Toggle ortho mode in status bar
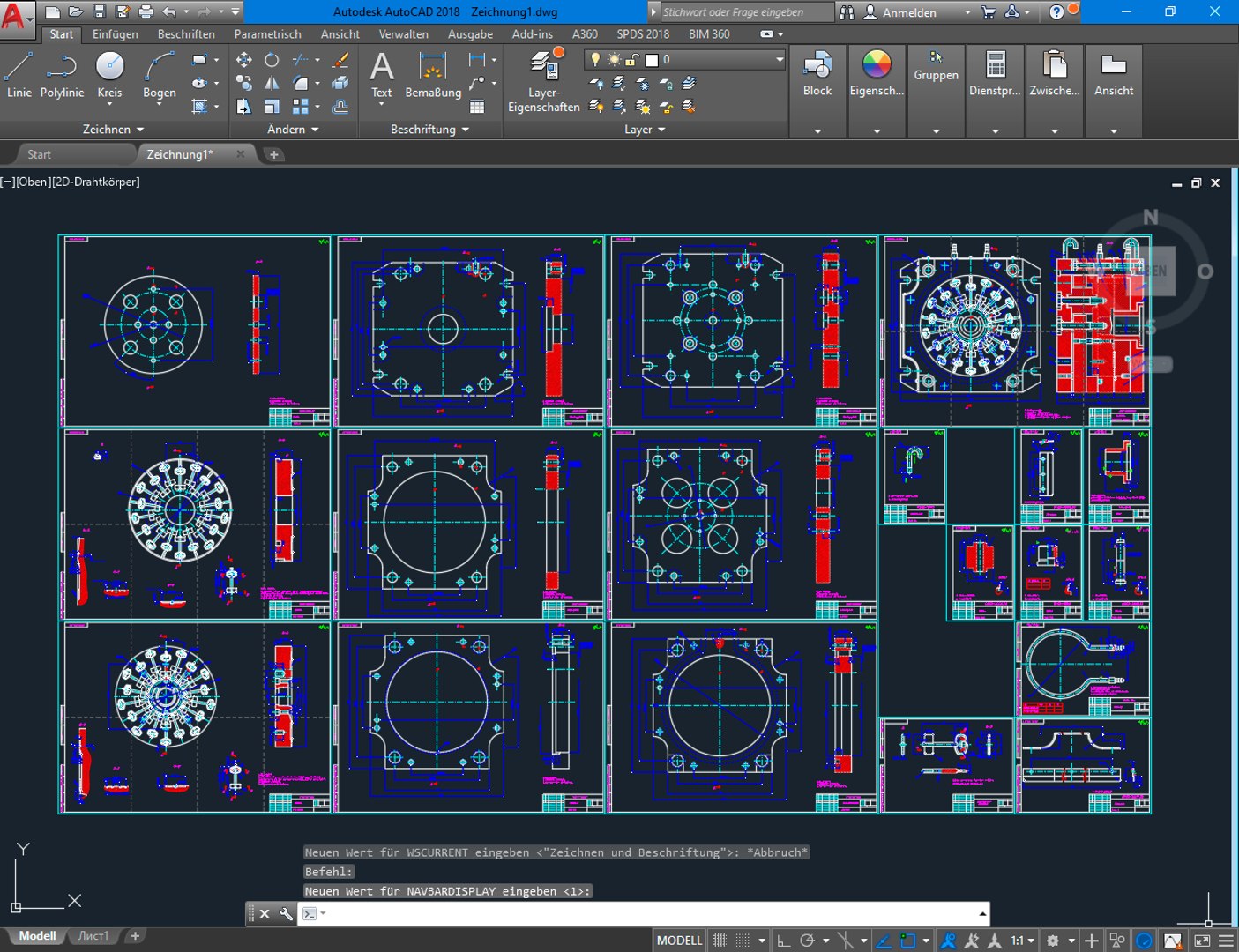 point(783,941)
